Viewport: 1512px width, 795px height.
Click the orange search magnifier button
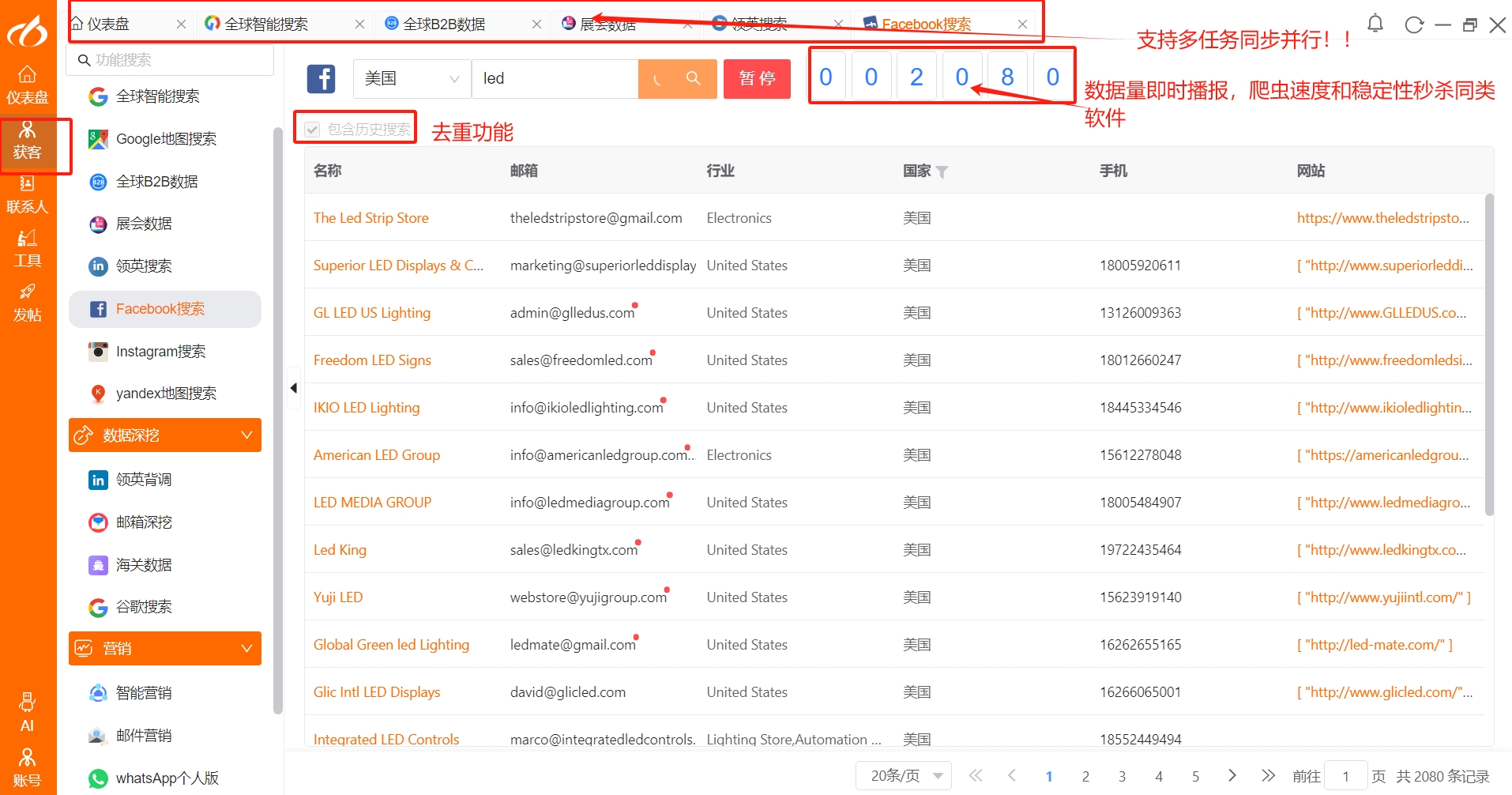point(693,78)
